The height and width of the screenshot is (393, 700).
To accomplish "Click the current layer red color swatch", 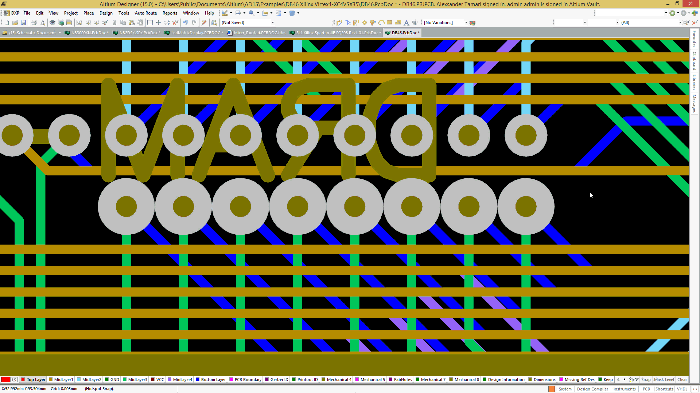I will pos(5,380).
